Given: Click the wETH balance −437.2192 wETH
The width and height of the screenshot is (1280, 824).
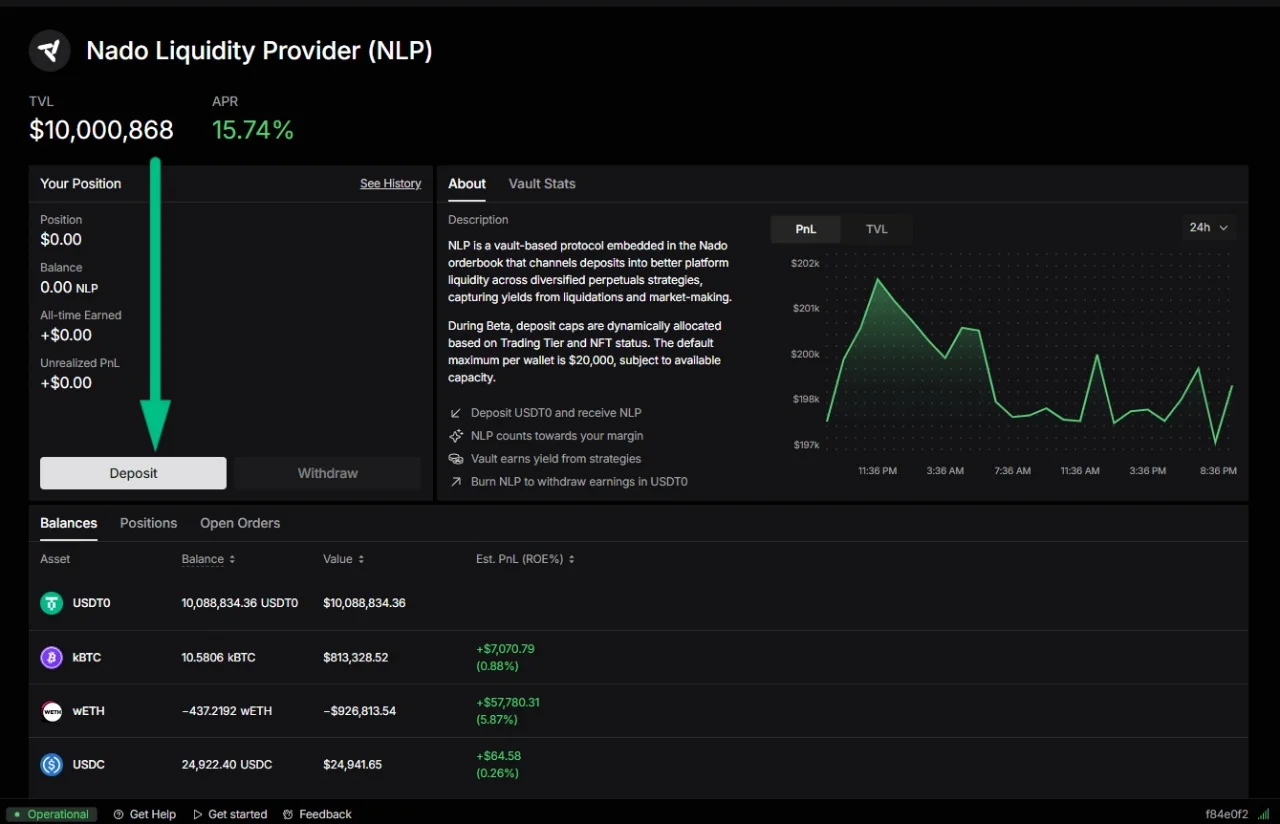Looking at the screenshot, I should [x=227, y=711].
